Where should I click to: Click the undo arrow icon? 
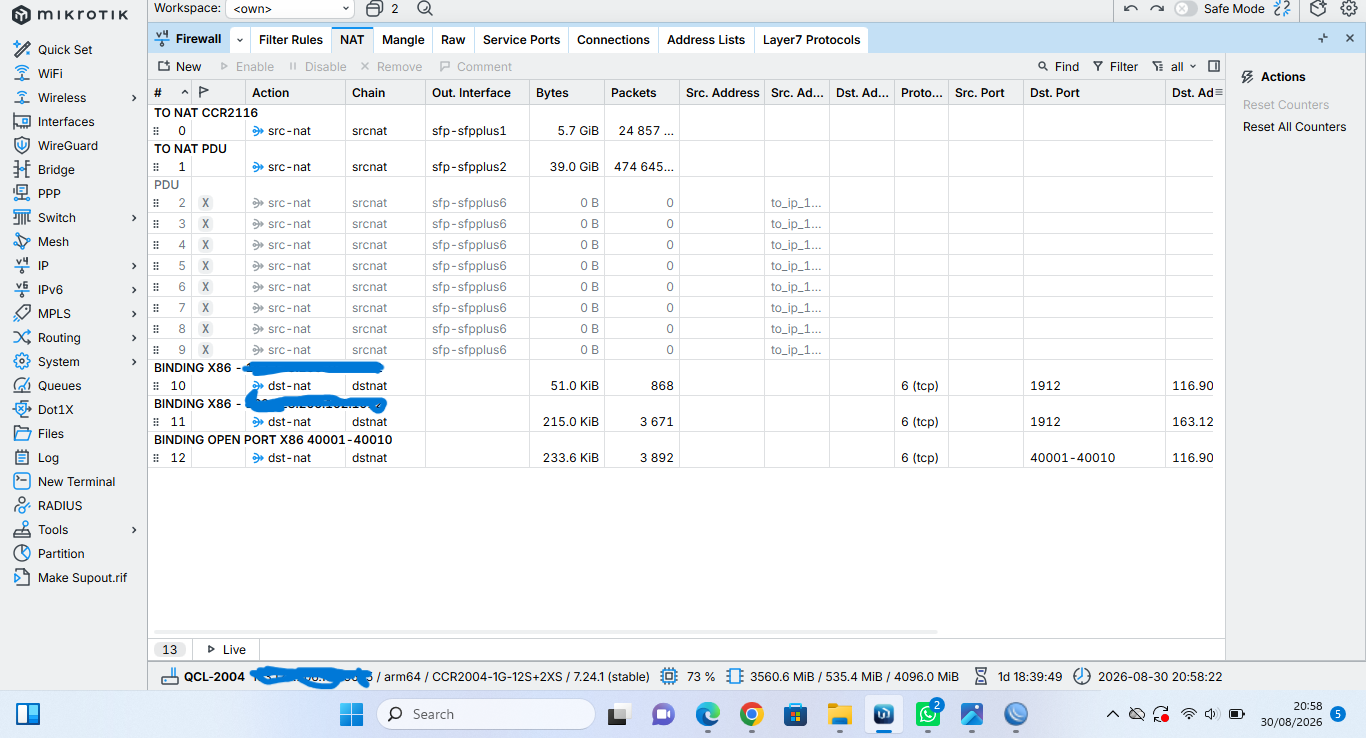[1130, 9]
